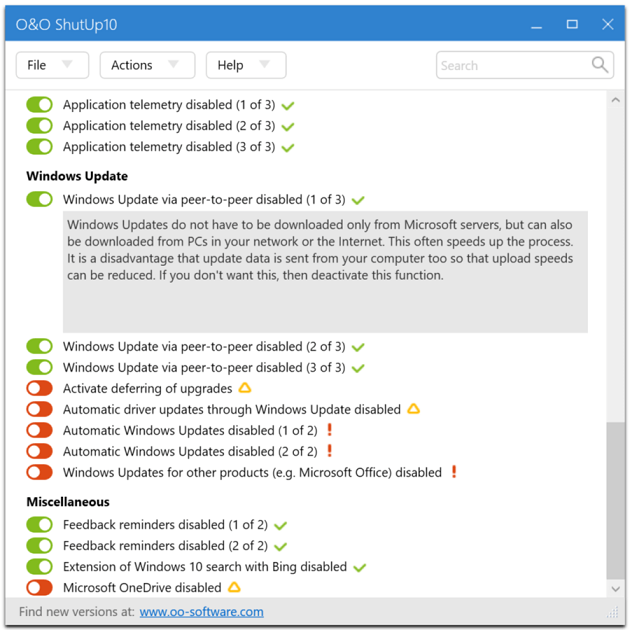Click yellow triangle beside Automatic driver updates disabled
Viewport: 630px width, 630px height.
(413, 409)
